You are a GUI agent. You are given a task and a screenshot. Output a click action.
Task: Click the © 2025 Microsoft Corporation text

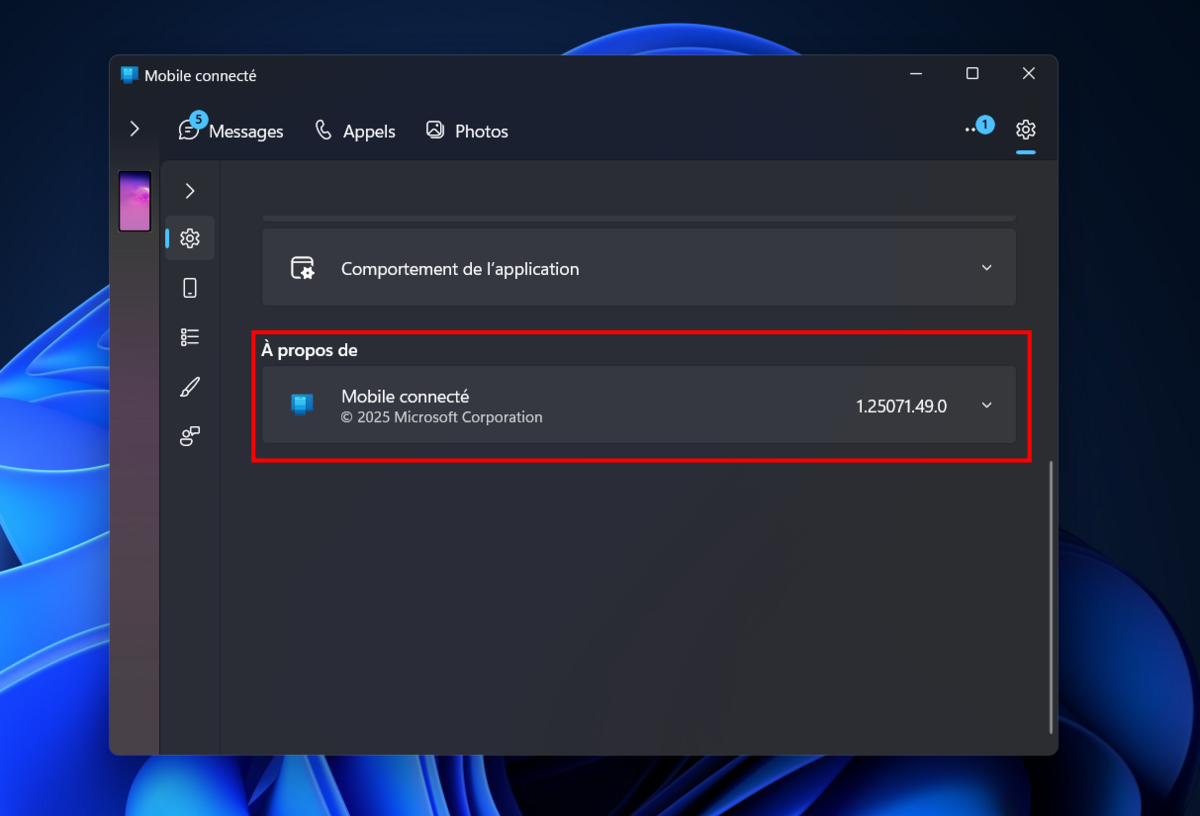tap(442, 417)
